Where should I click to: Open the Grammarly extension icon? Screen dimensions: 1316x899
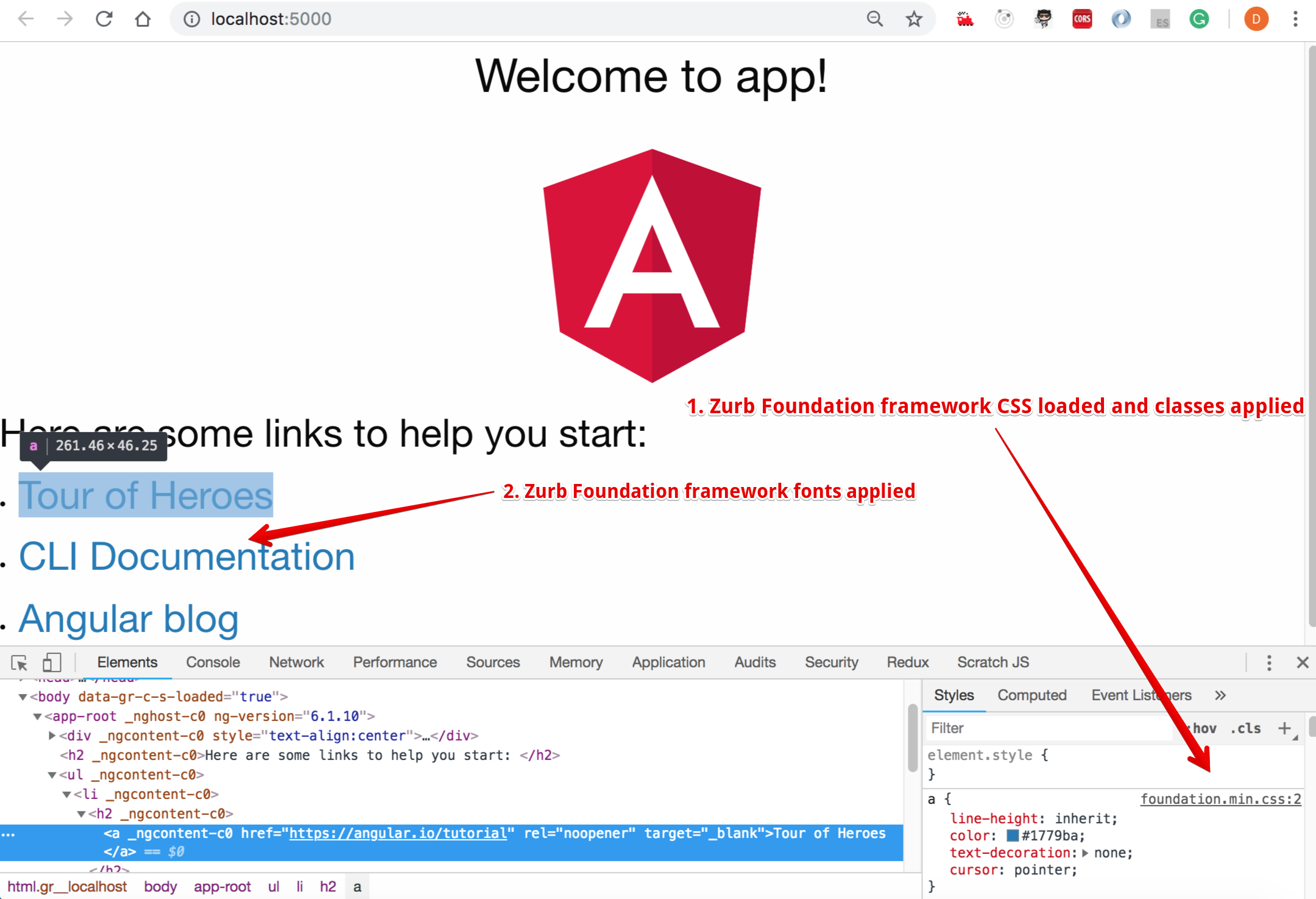(x=1199, y=19)
